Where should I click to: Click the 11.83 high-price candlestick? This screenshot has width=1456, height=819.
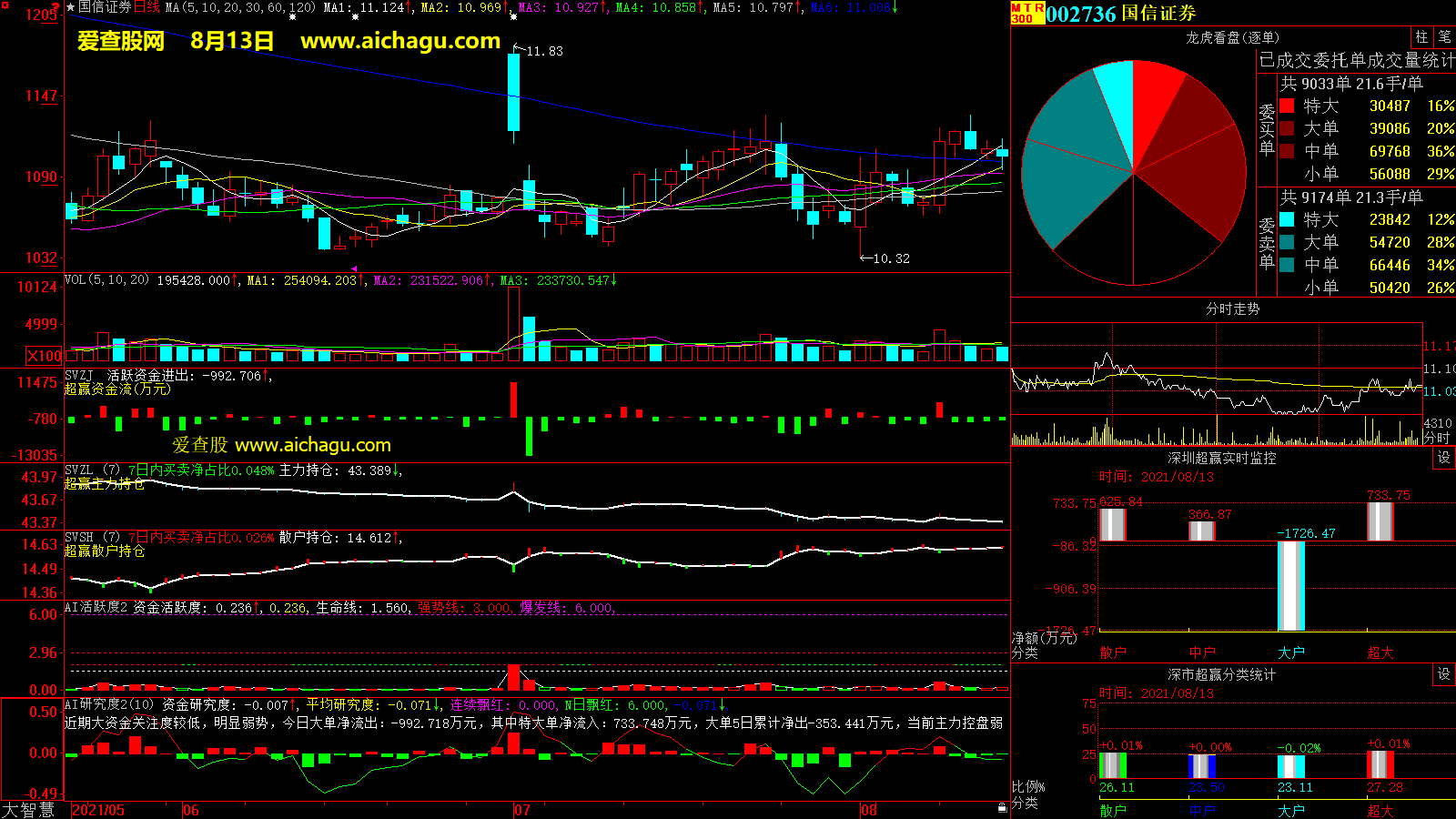pyautogui.click(x=514, y=92)
